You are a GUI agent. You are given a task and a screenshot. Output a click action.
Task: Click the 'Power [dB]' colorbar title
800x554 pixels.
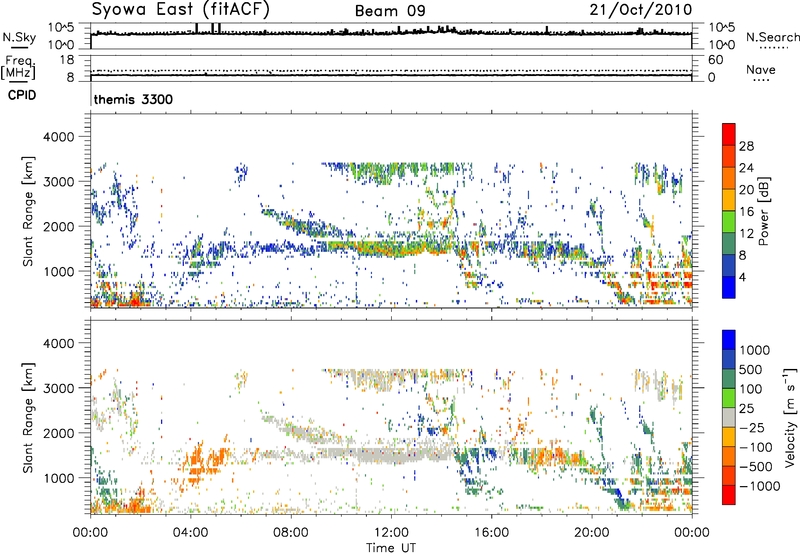763,211
